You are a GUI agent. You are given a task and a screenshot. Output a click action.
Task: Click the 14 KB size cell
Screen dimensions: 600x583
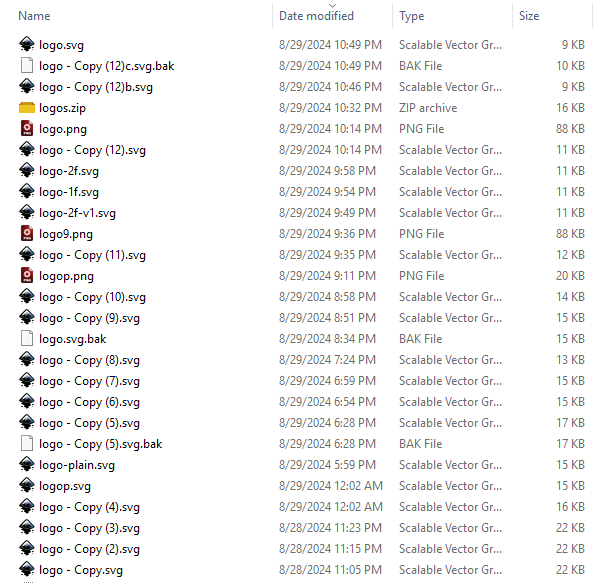click(570, 296)
